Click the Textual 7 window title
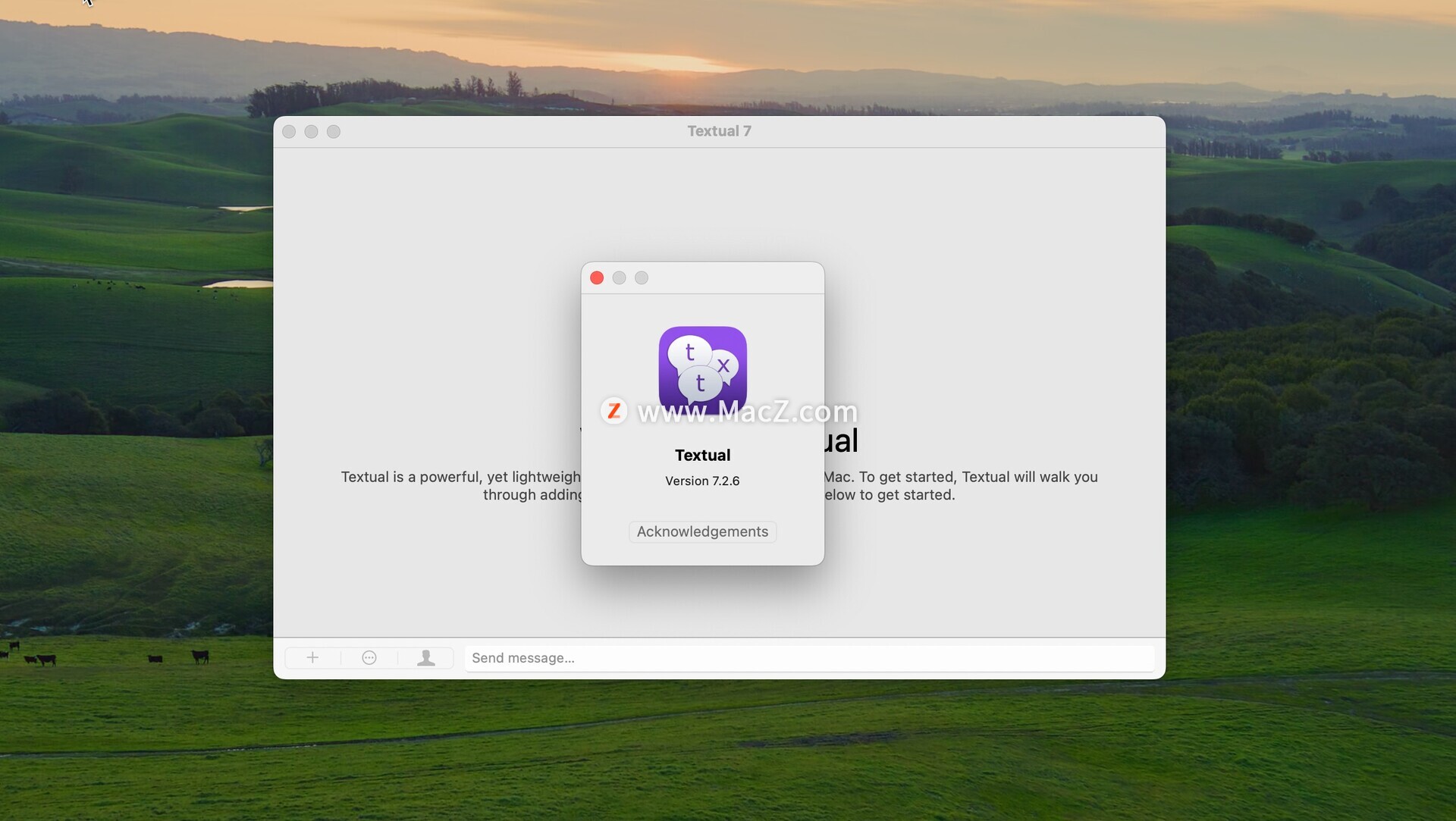 (719, 131)
